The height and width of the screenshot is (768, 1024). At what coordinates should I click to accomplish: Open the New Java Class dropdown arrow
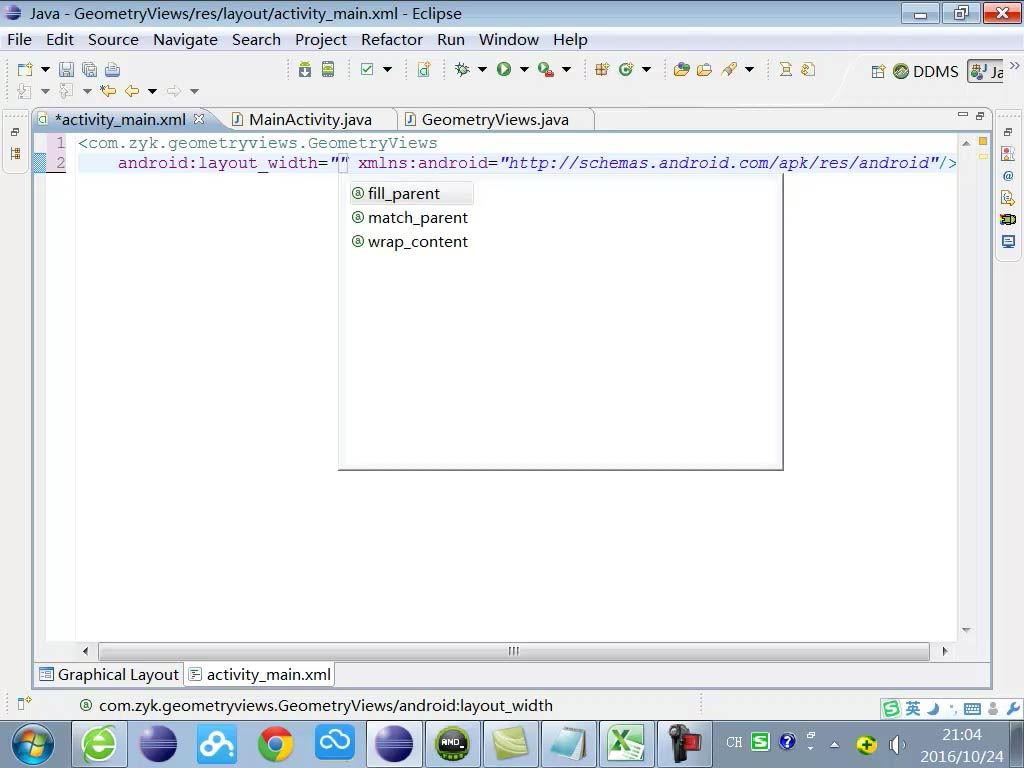click(647, 69)
